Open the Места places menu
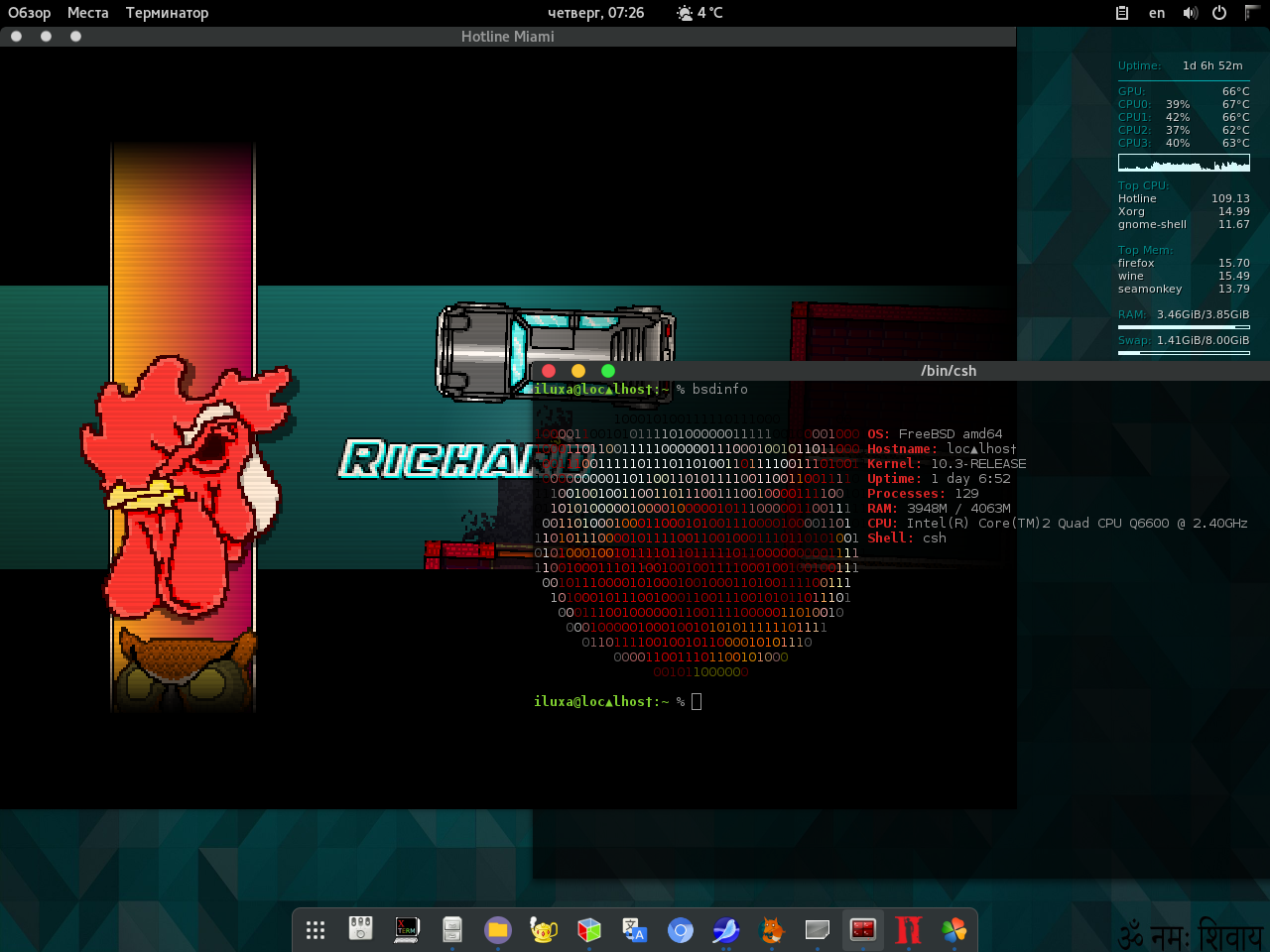The height and width of the screenshot is (952, 1270). [88, 13]
